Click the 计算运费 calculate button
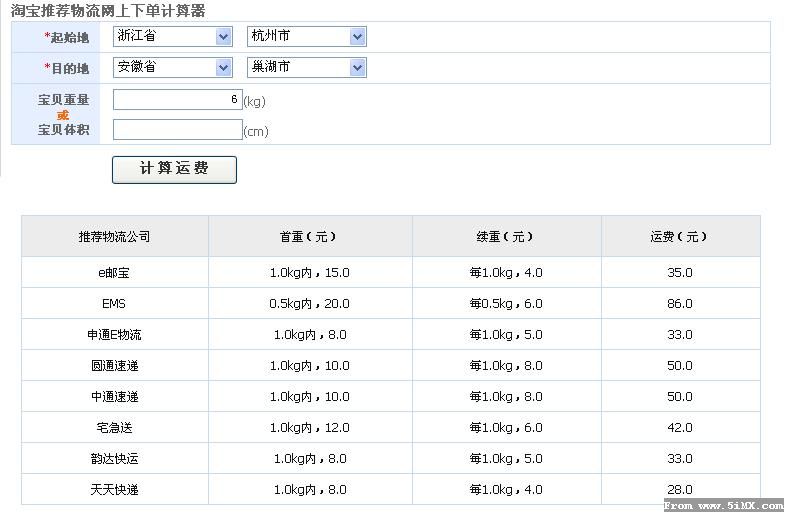This screenshot has width=789, height=515. click(174, 170)
